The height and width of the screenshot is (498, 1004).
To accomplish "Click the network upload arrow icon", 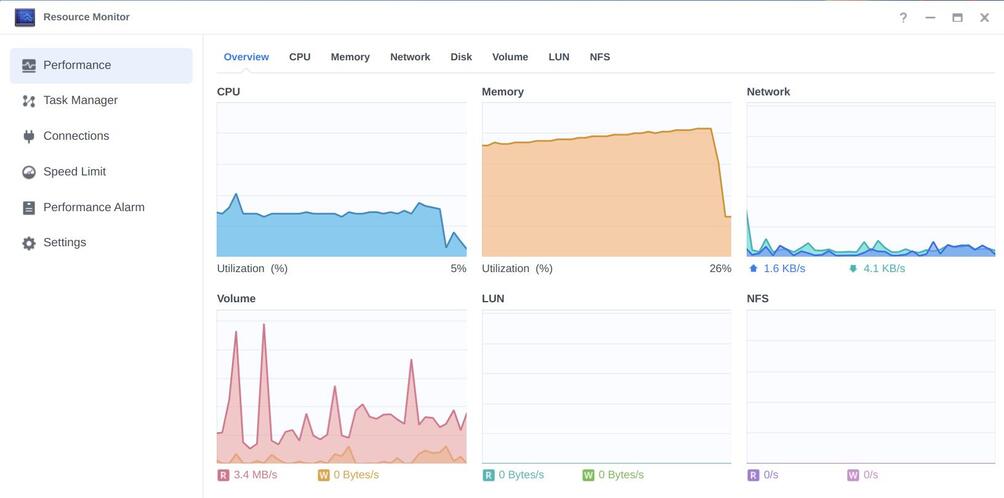I will pos(753,269).
